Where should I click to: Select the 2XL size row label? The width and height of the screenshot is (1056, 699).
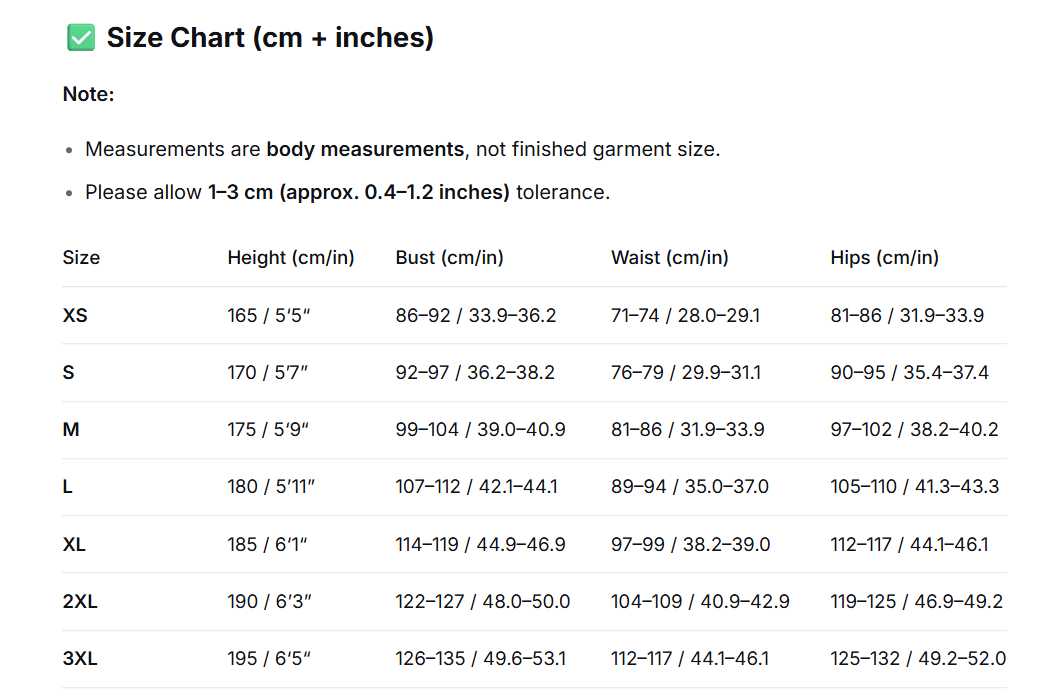(x=80, y=601)
